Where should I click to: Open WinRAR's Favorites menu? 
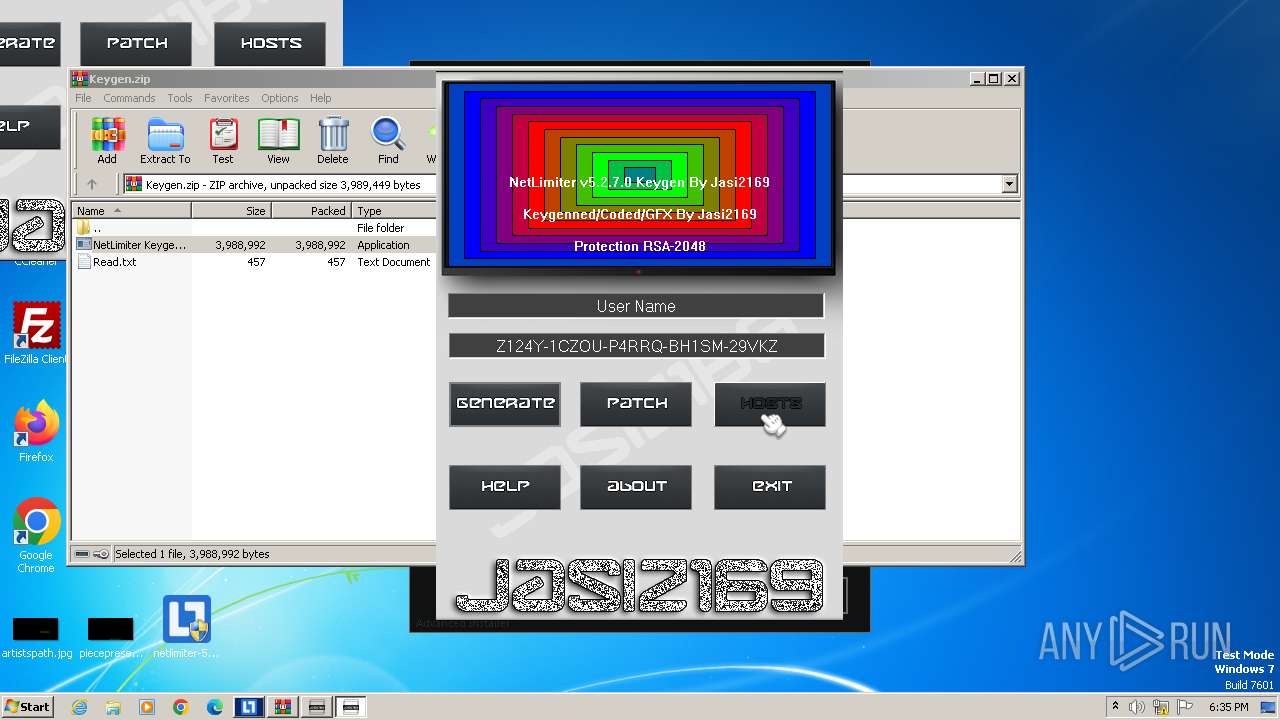point(227,98)
